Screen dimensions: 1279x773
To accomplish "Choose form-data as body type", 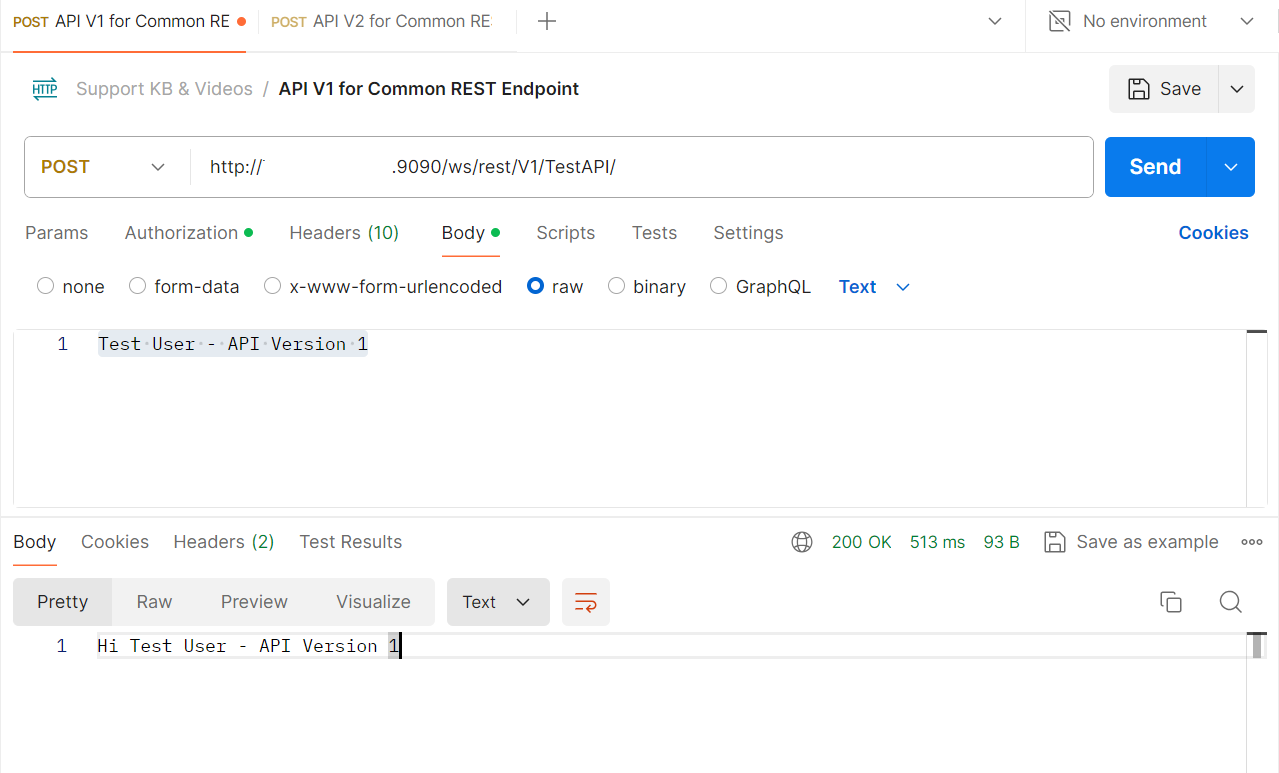I will pos(137,286).
